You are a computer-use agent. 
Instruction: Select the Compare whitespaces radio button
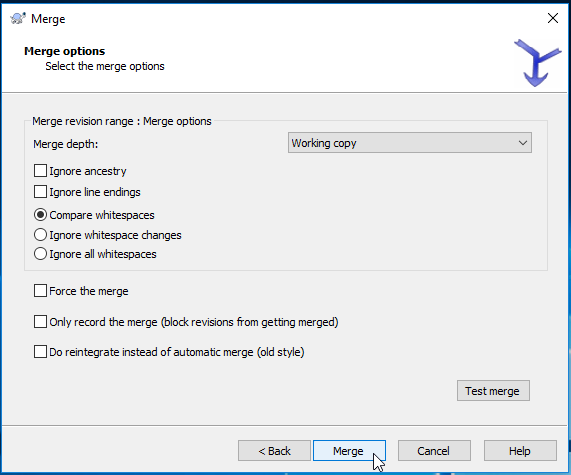click(x=40, y=215)
